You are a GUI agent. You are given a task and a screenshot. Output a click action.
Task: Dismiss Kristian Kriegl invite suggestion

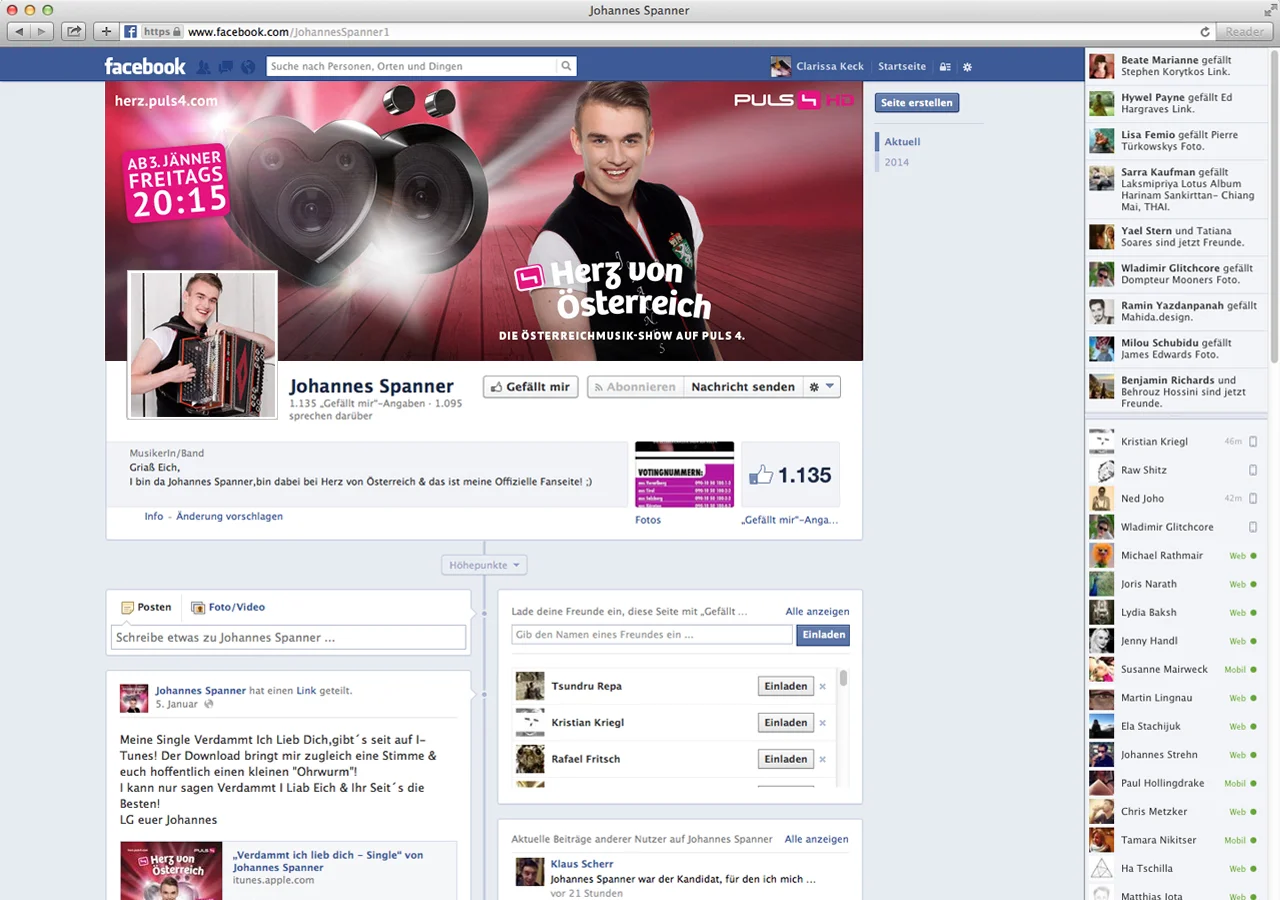(823, 723)
